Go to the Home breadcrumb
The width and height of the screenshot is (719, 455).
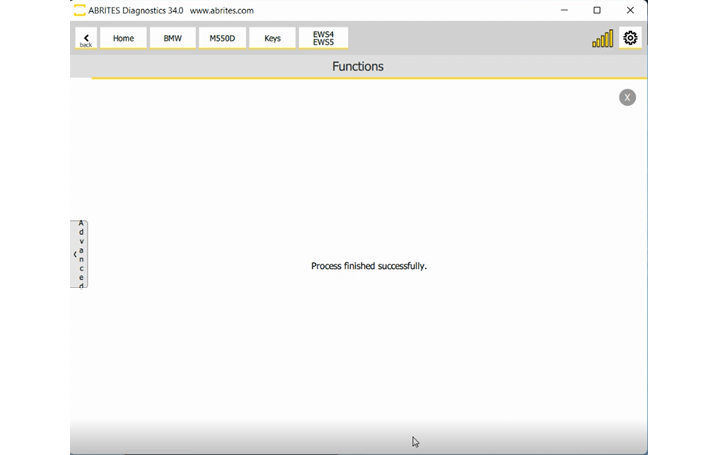(123, 39)
